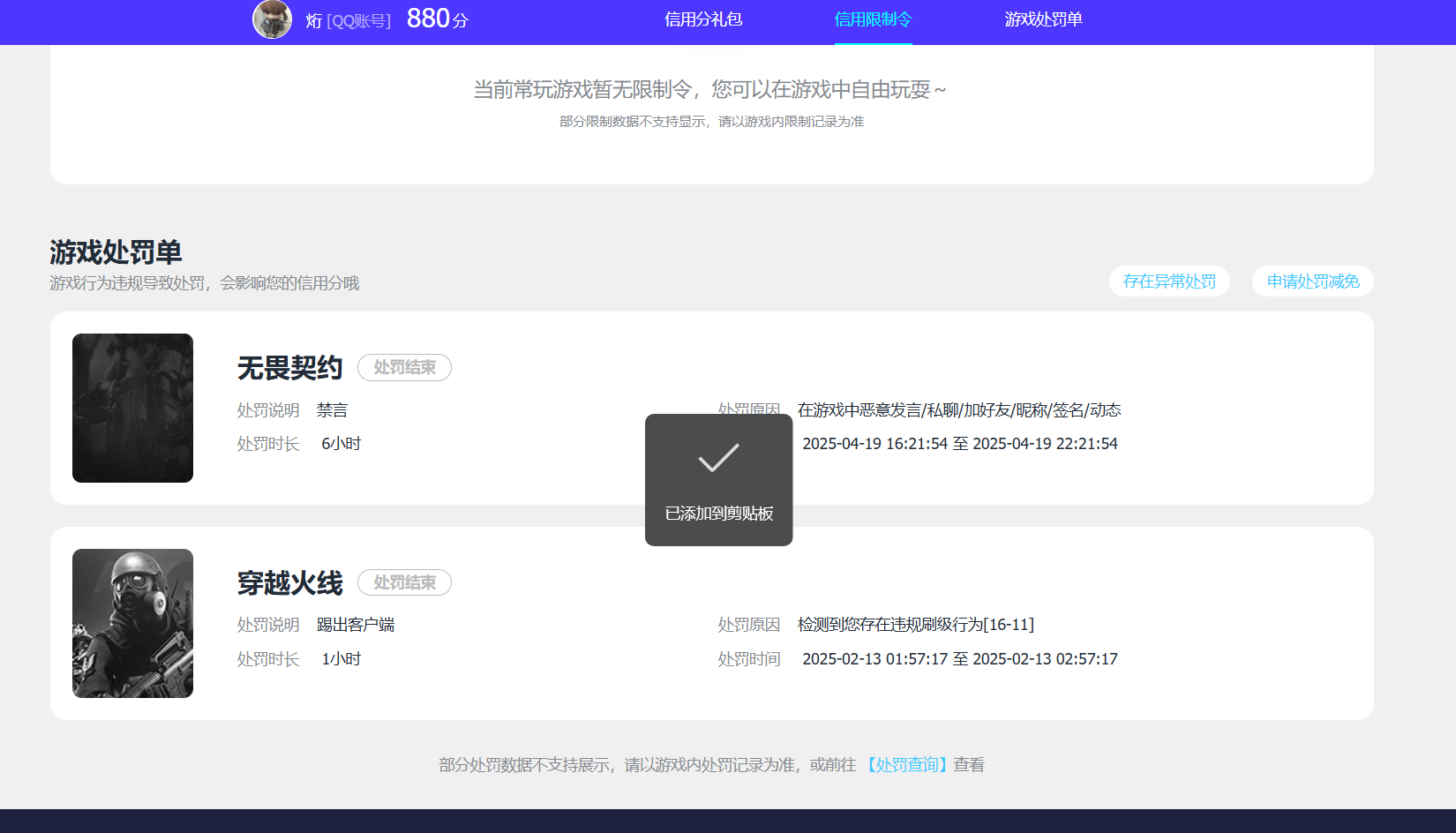Screen dimensions: 1456x833
Task: Click the checkmark in the clipboard toast
Action: (718, 458)
